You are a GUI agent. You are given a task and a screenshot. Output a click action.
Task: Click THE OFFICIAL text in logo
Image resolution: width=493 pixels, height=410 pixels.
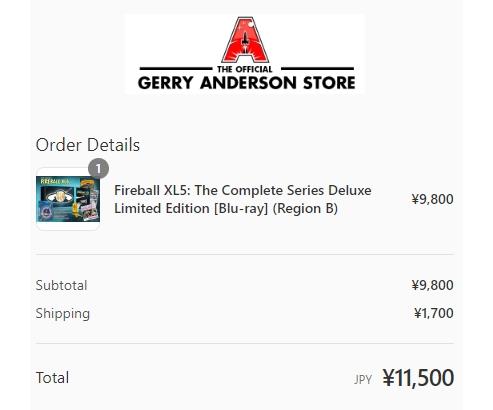tap(245, 69)
